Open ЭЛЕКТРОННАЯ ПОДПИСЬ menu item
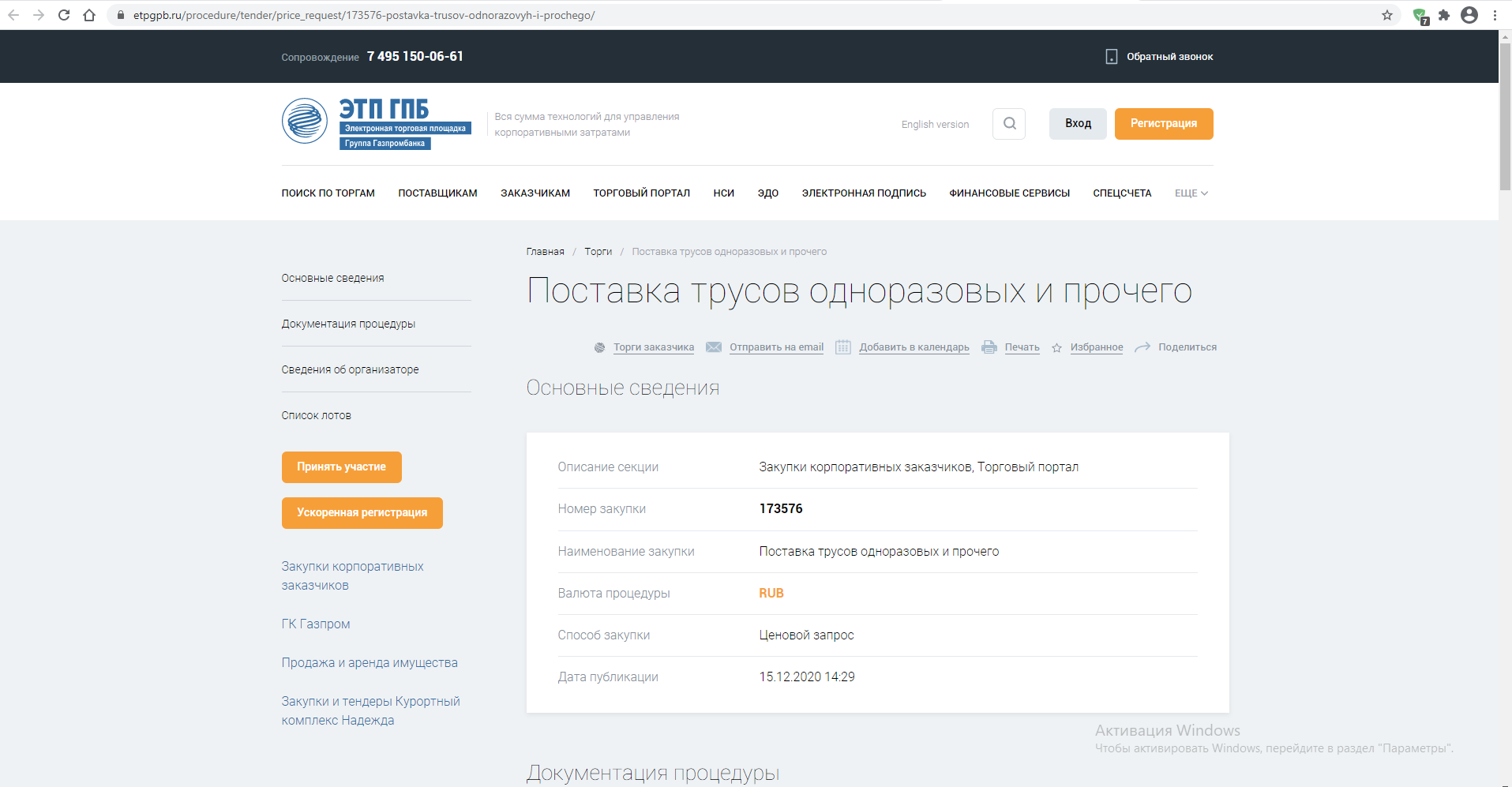 coord(864,193)
